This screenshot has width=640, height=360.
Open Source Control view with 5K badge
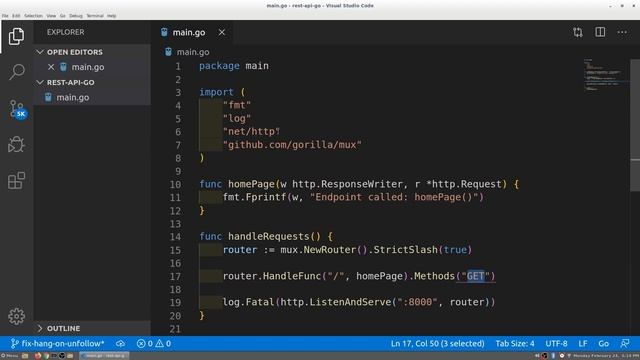tap(17, 109)
